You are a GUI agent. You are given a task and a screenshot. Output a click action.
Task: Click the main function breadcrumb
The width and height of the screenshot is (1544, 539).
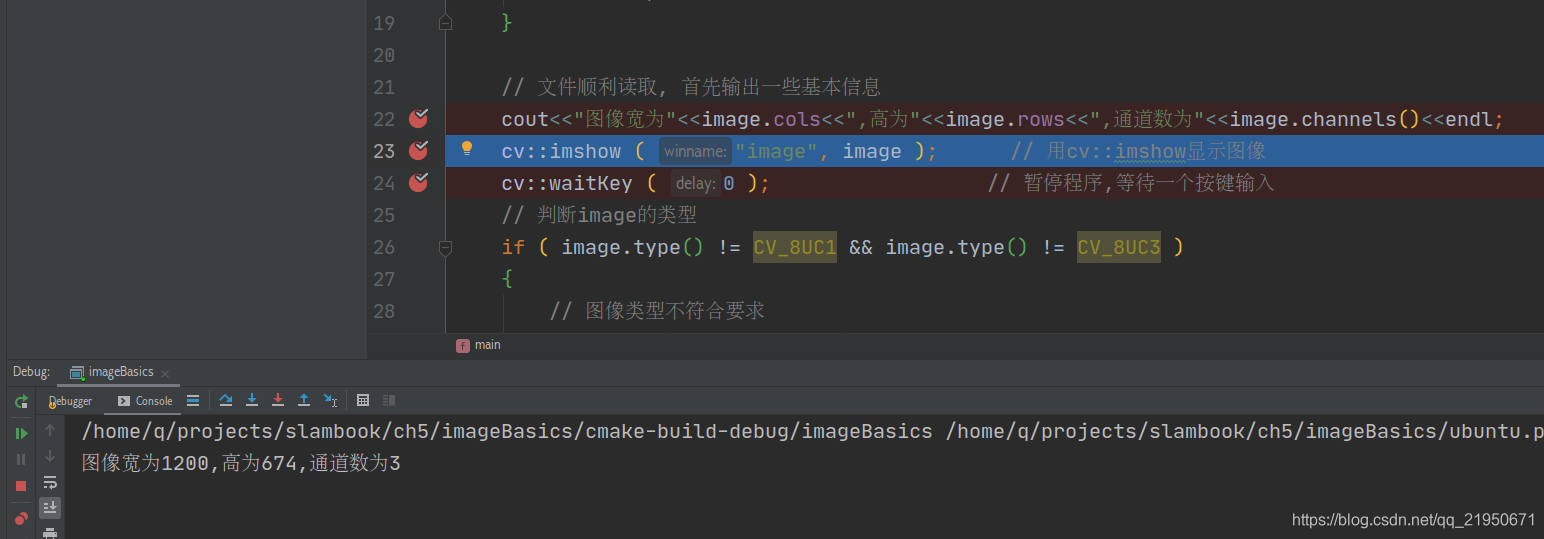coord(479,345)
